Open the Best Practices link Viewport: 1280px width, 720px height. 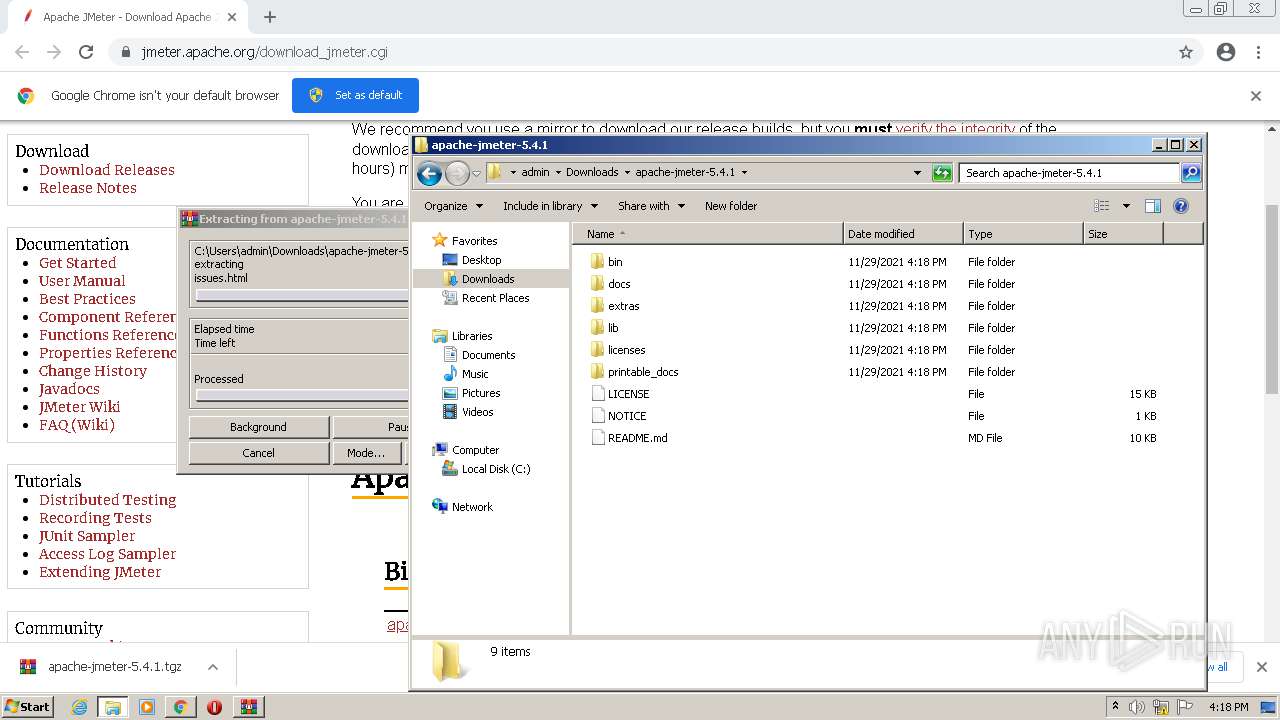coord(87,299)
